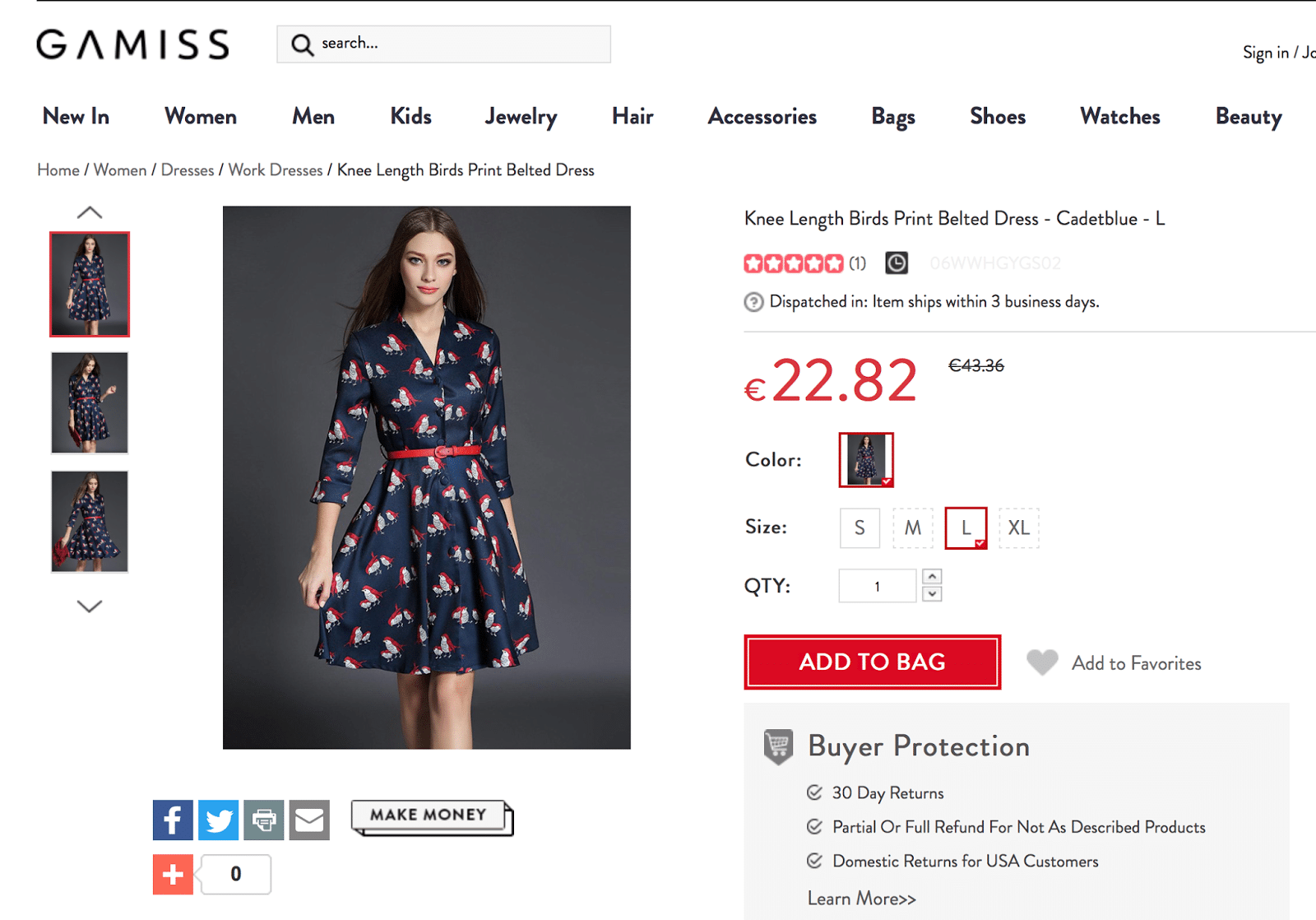Email this product using envelope icon
The image size is (1316, 920).
pos(309,820)
